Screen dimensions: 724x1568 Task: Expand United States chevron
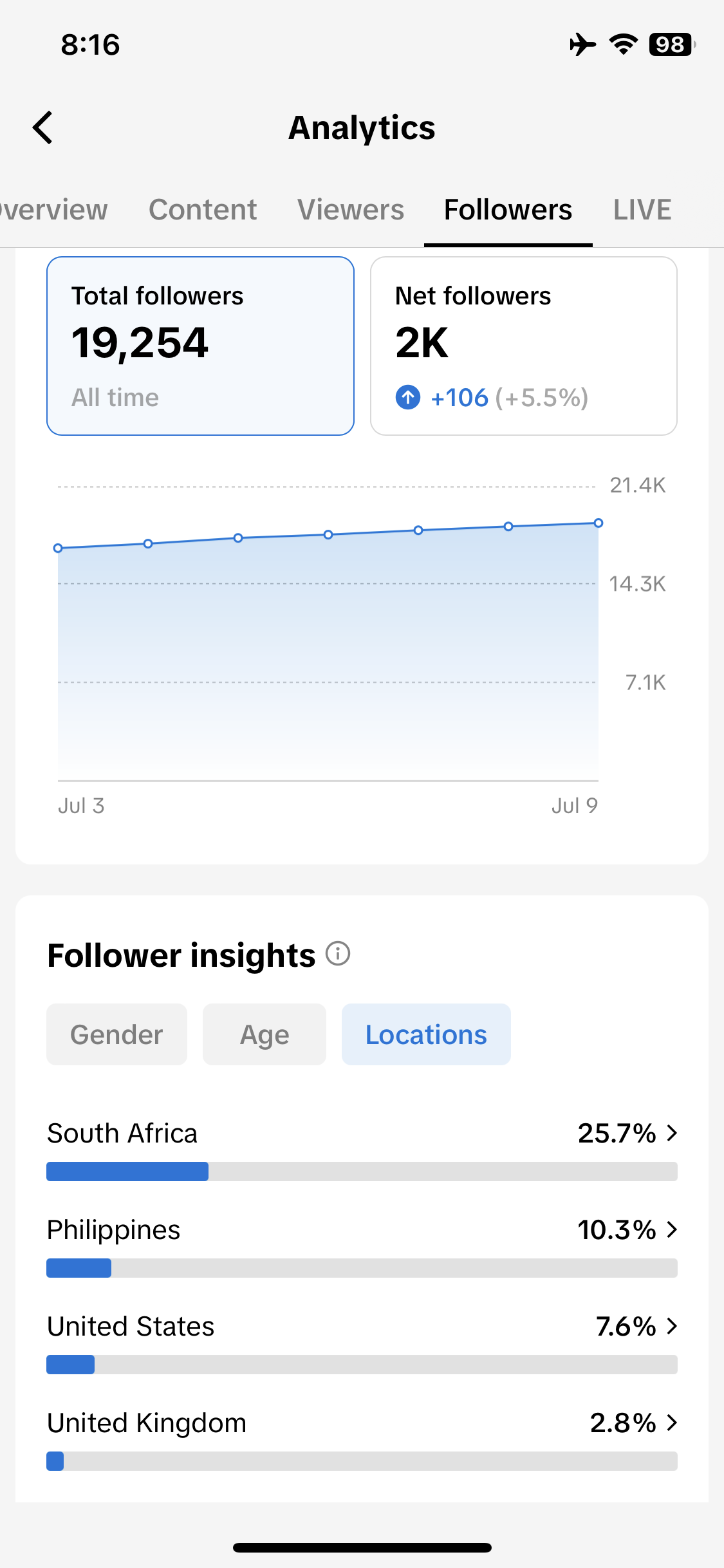click(x=672, y=1326)
